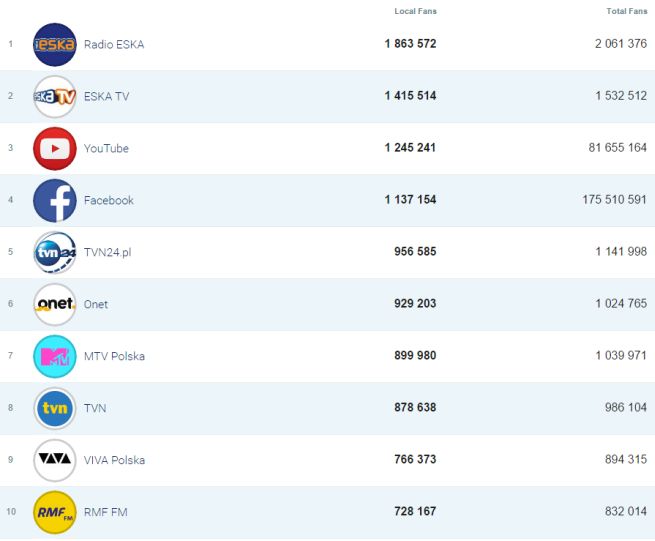Click the VIVA Polska logo icon
This screenshot has width=655, height=541.
click(54, 461)
